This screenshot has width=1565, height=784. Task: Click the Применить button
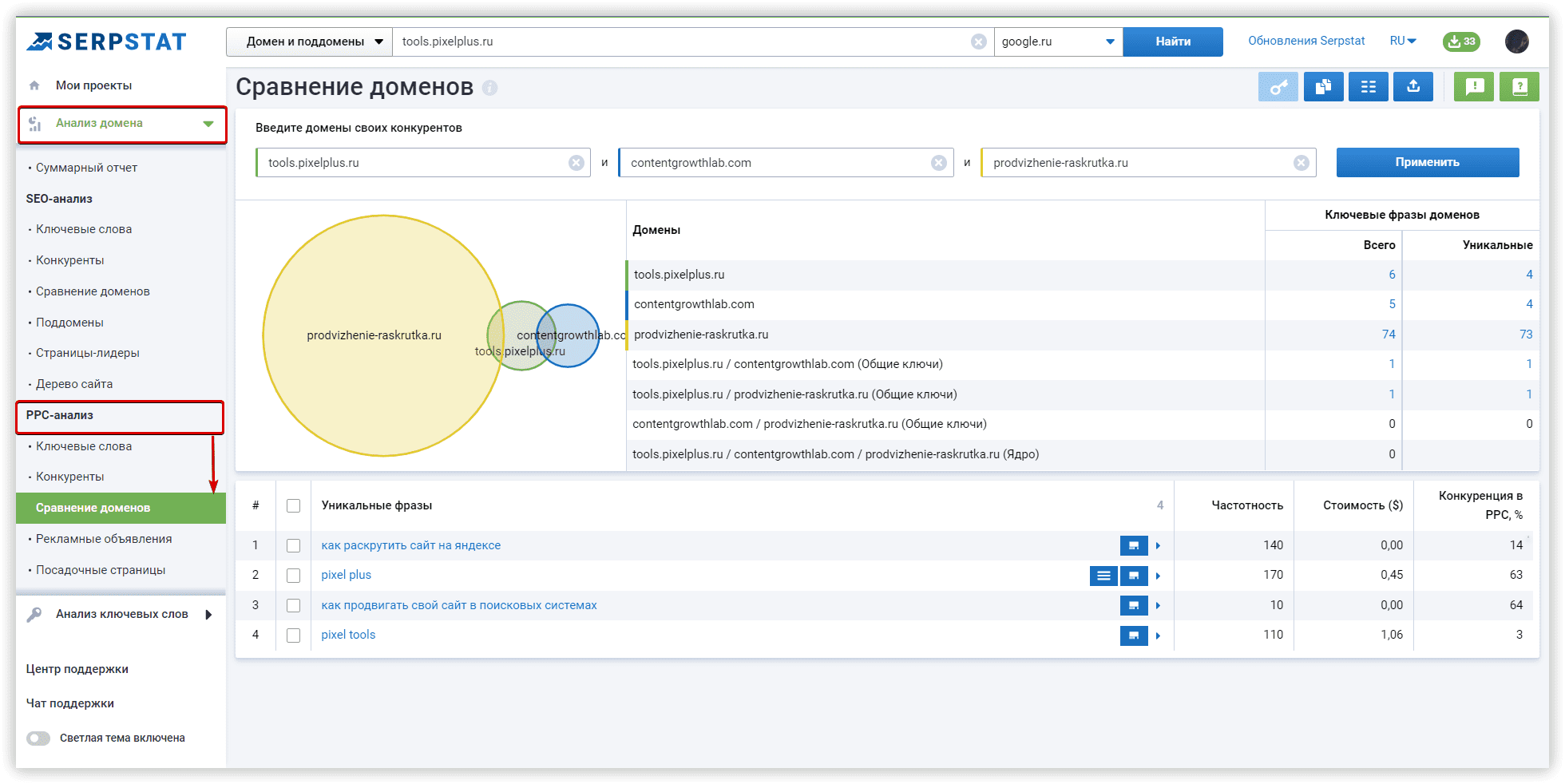1428,162
